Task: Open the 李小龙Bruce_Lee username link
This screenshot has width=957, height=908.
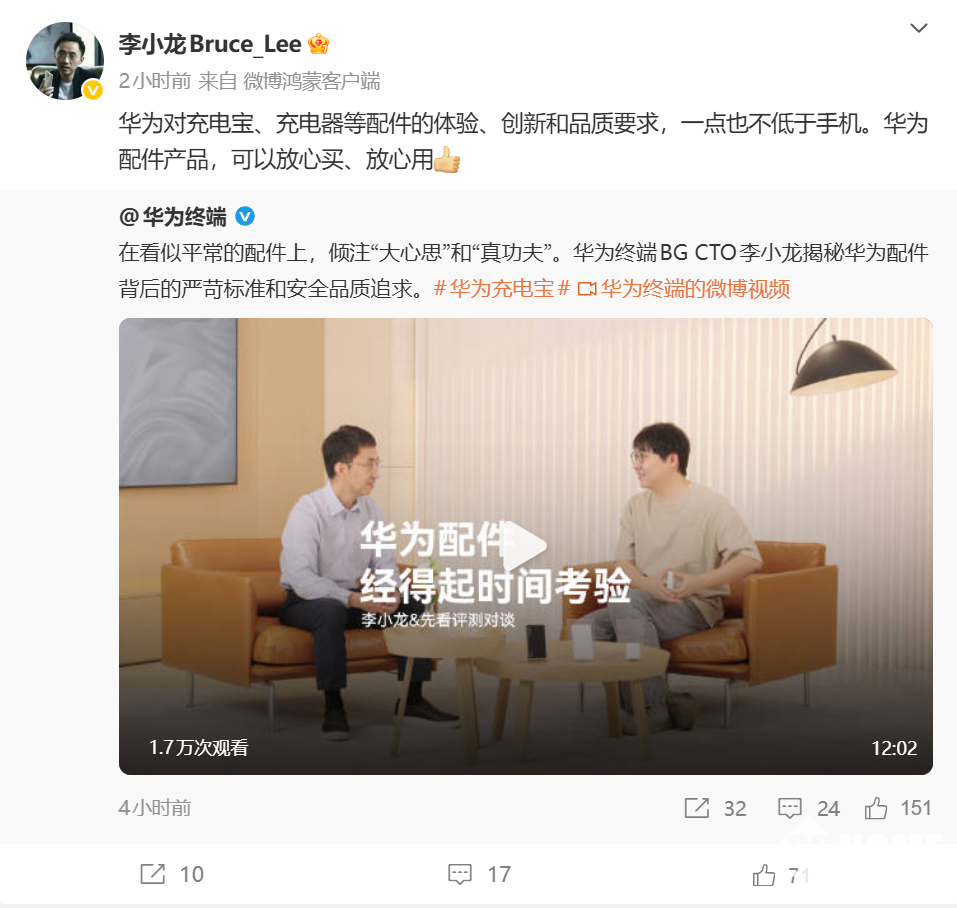Action: [210, 44]
